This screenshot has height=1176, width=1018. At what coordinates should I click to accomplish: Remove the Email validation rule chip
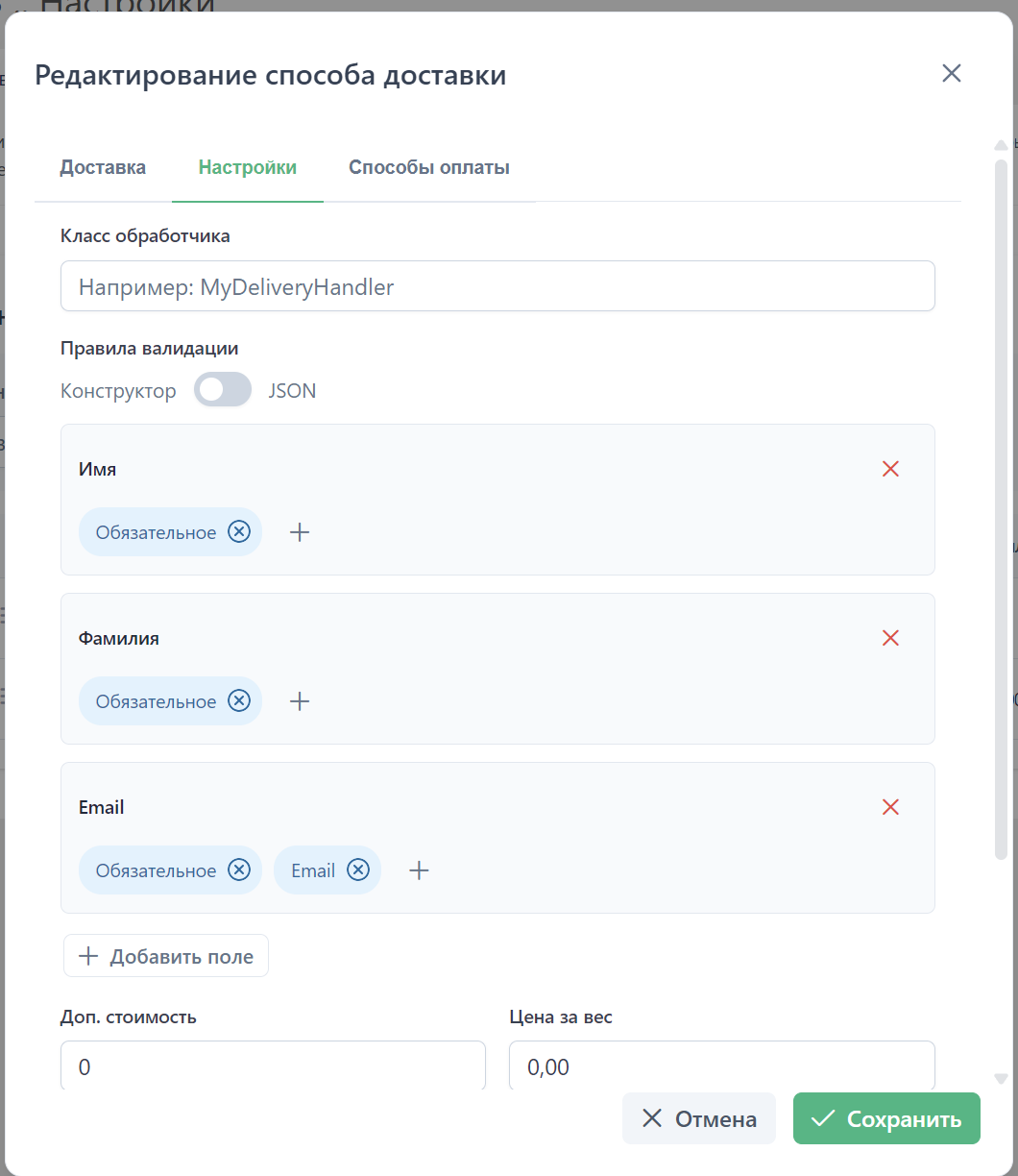pos(358,870)
